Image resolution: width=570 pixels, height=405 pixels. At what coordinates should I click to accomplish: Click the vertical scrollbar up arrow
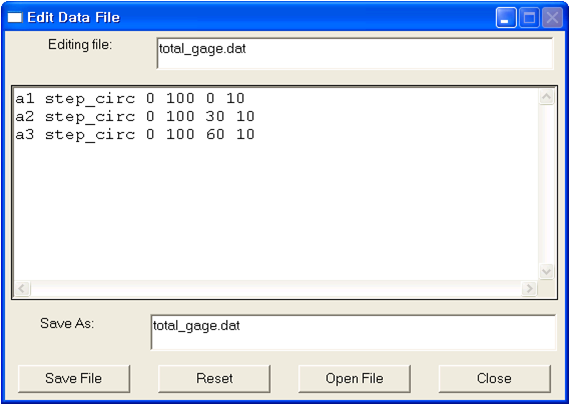tap(546, 97)
